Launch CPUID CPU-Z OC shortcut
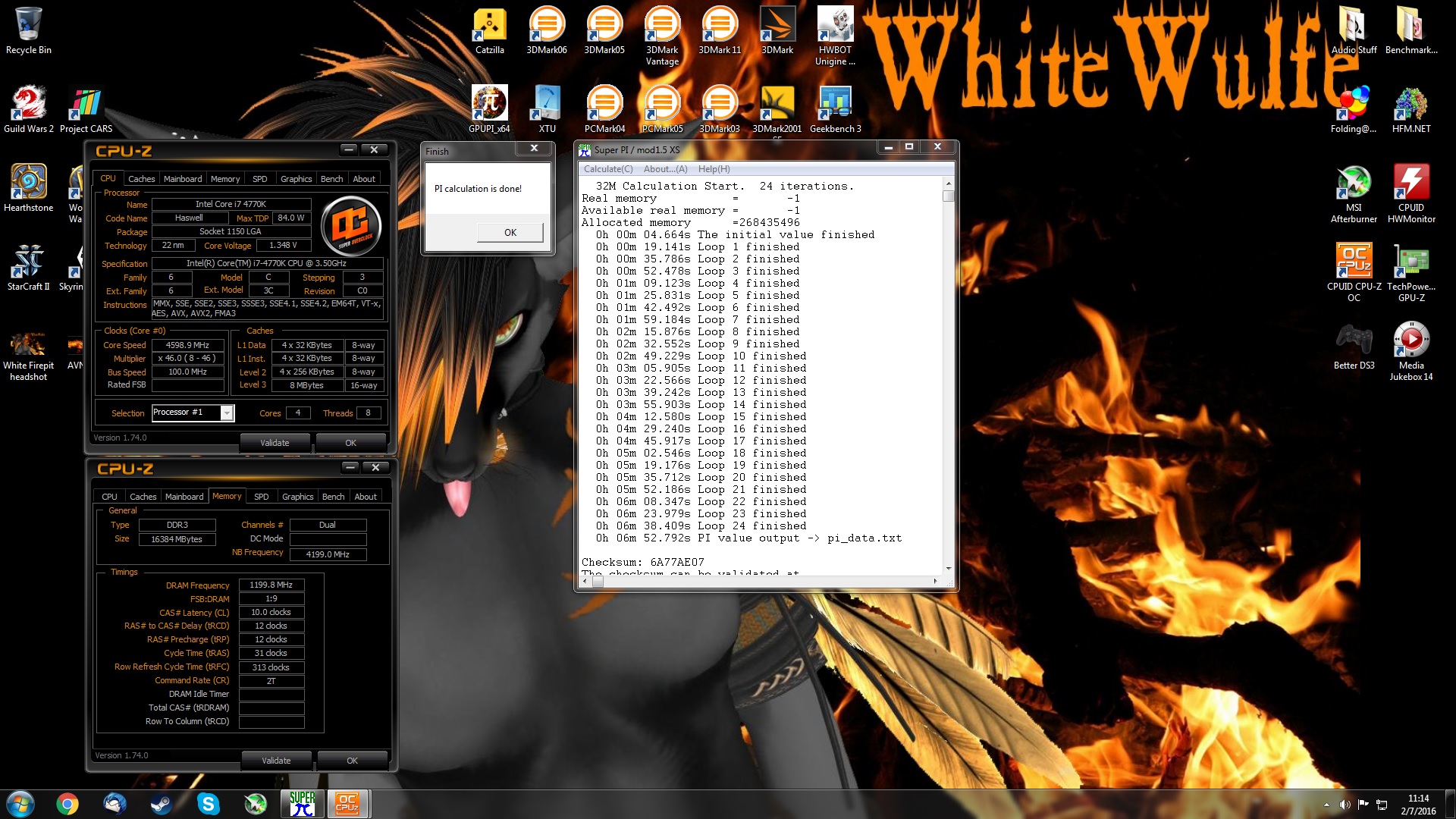 point(1354,272)
